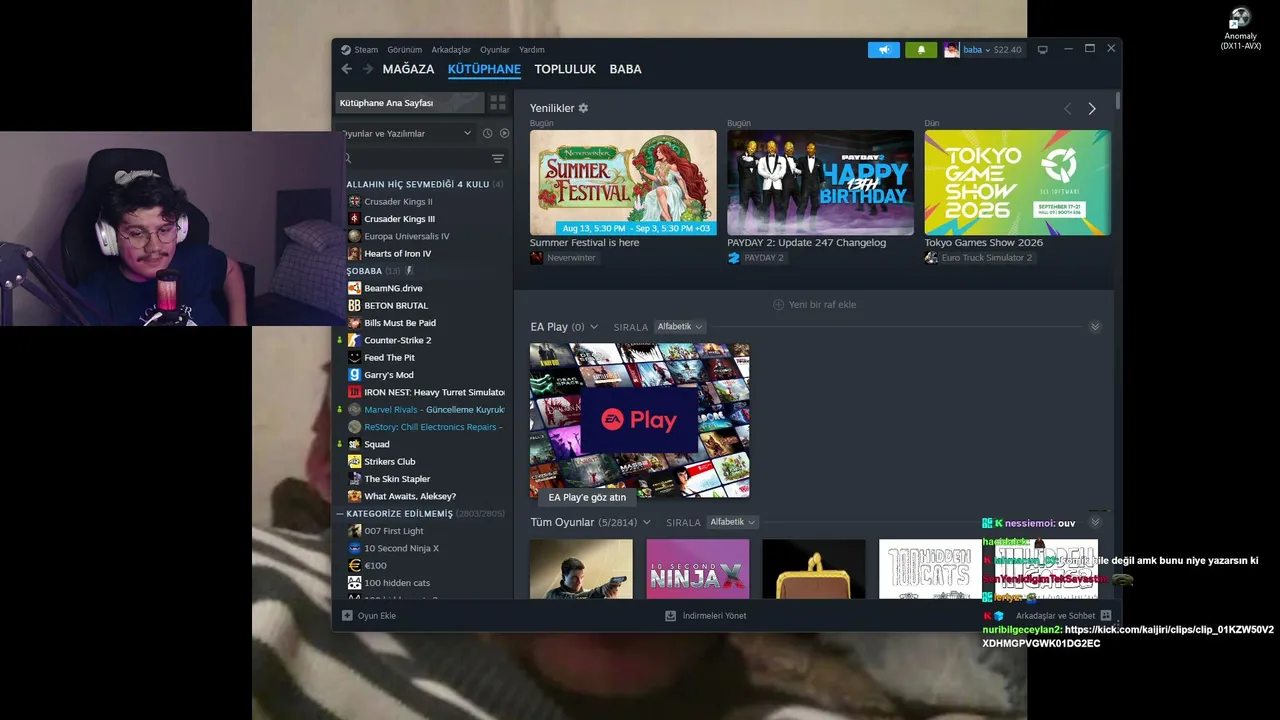Click BeamNG.drive game icon
Screen dimensions: 1280x720
coord(354,288)
